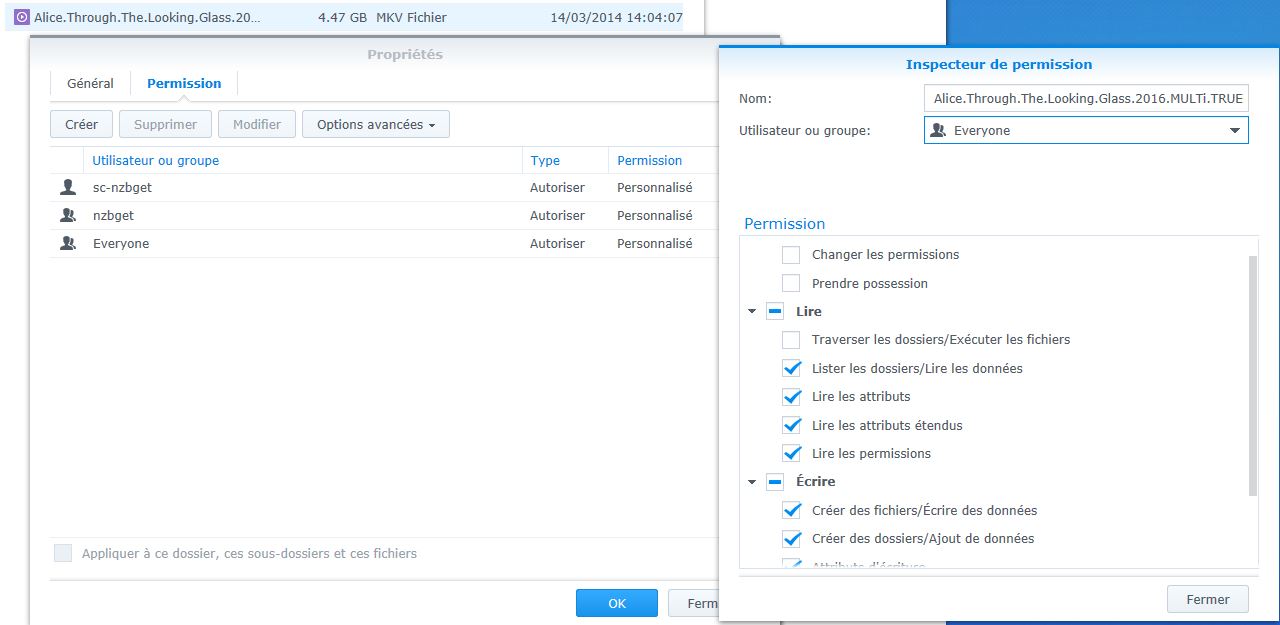Viewport: 1280px width, 625px height.
Task: Sort by the Utilisateur ou groupe column header
Action: pyautogui.click(x=305, y=160)
